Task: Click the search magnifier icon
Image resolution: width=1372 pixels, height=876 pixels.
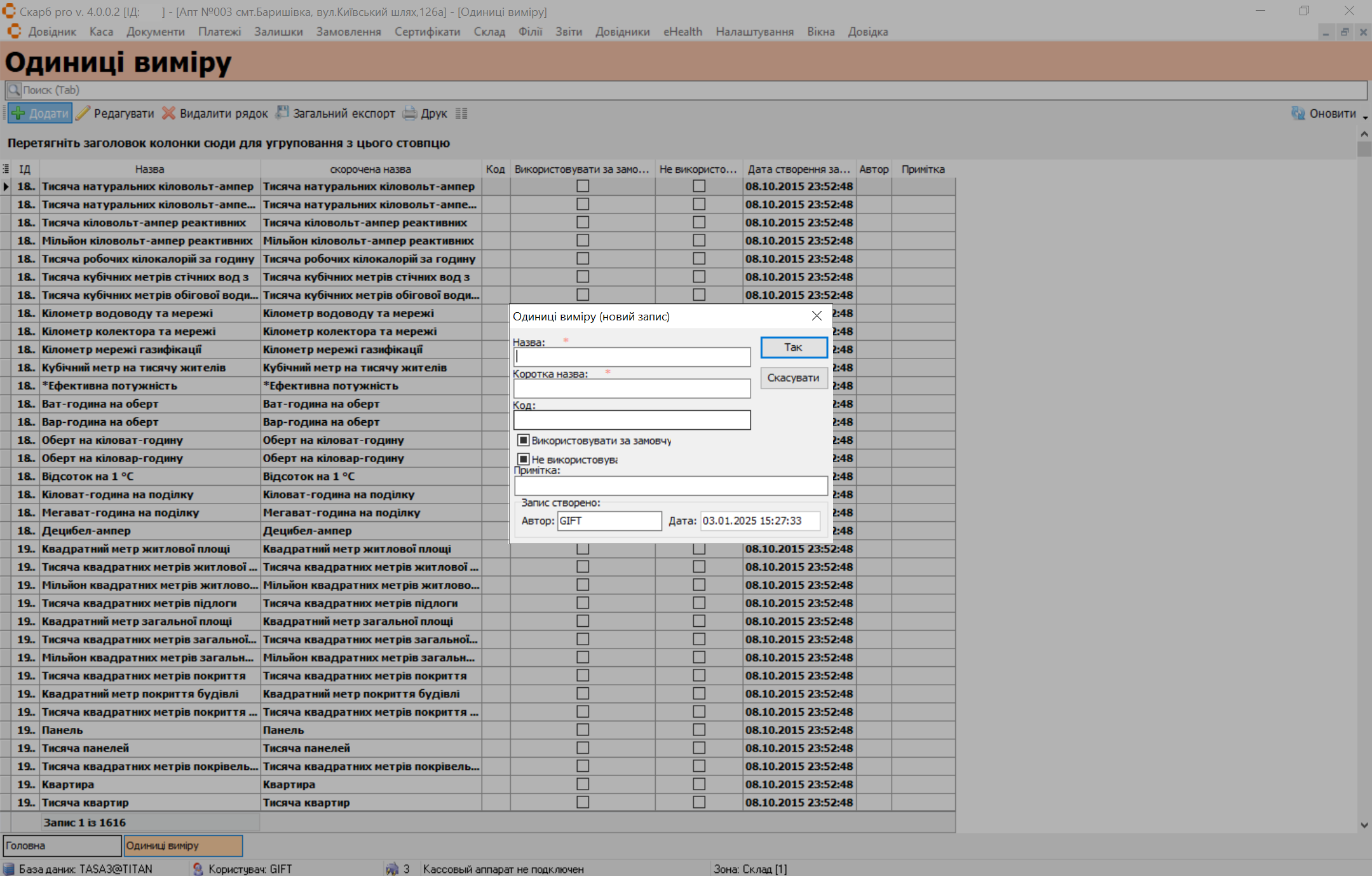Action: (14, 90)
